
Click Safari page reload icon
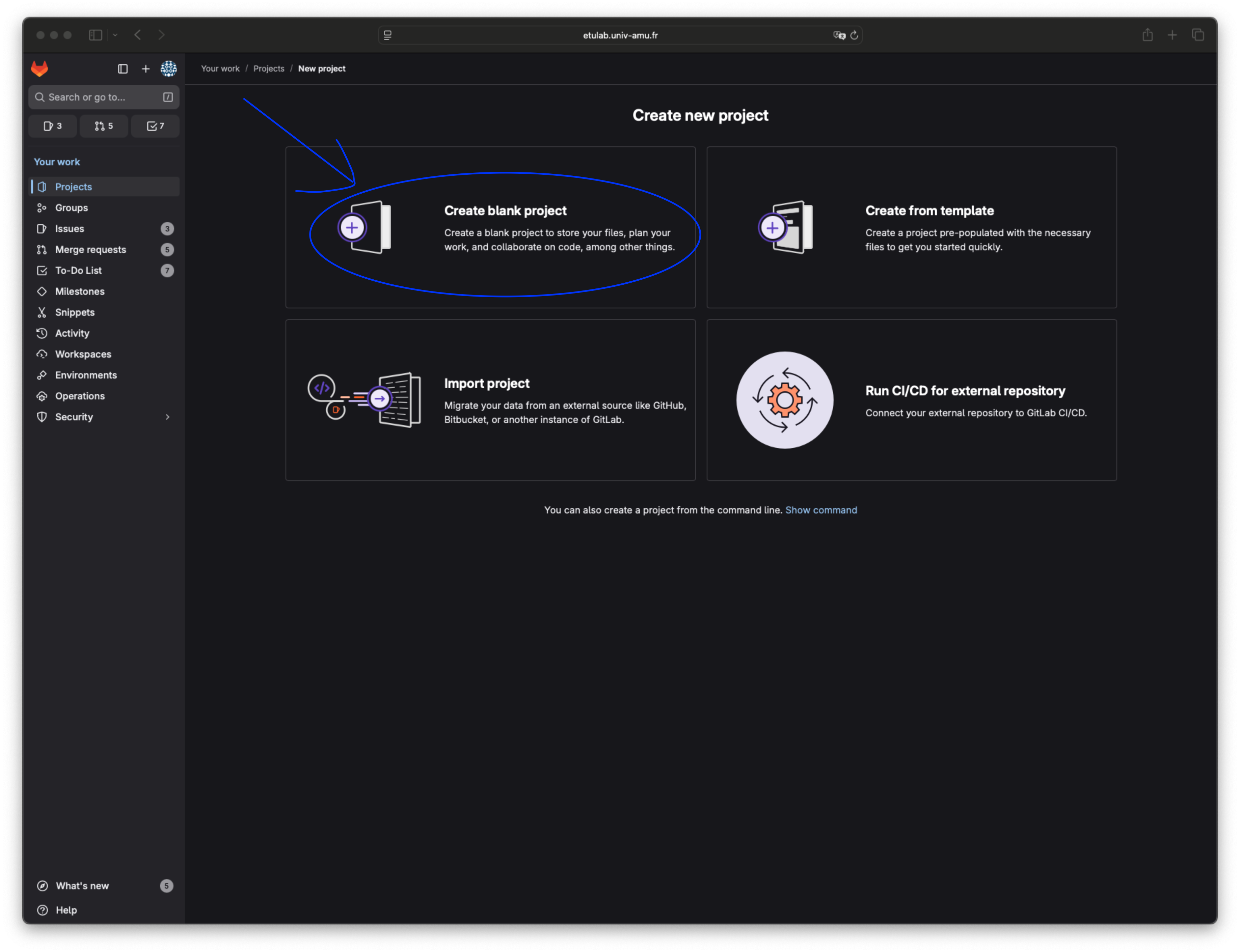(854, 35)
